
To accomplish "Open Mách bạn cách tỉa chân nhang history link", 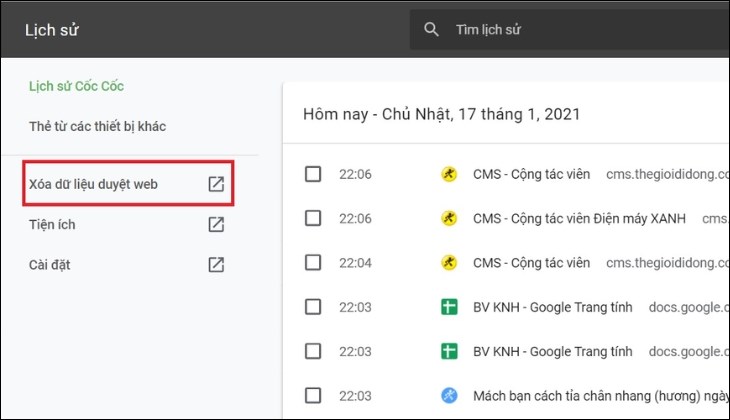I will 601,396.
